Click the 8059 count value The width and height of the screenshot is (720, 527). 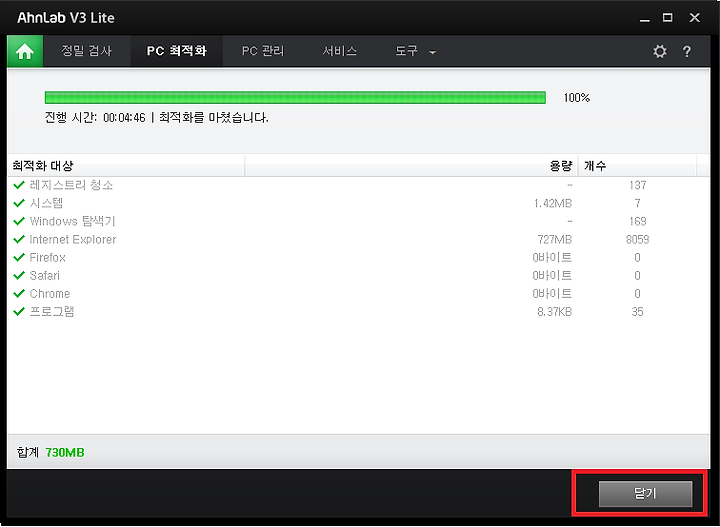tap(637, 239)
